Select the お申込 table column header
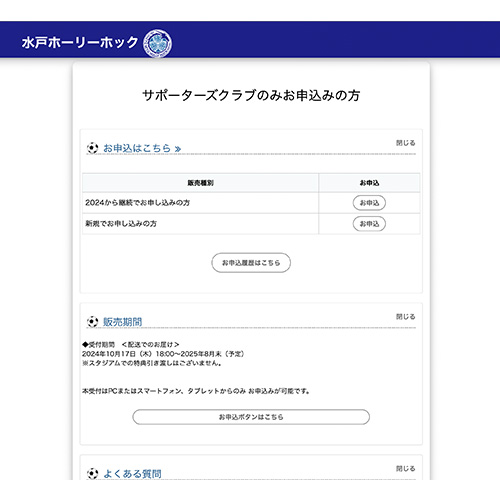 [x=369, y=183]
